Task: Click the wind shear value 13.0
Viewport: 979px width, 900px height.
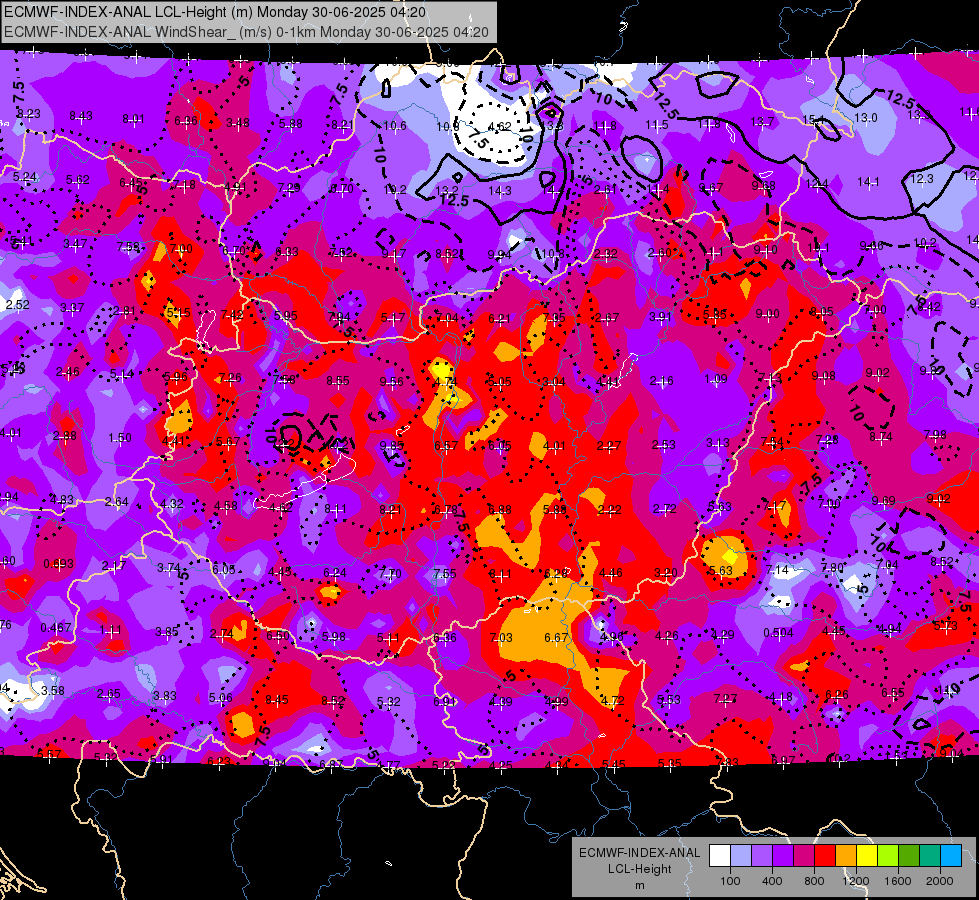Action: pyautogui.click(x=865, y=117)
